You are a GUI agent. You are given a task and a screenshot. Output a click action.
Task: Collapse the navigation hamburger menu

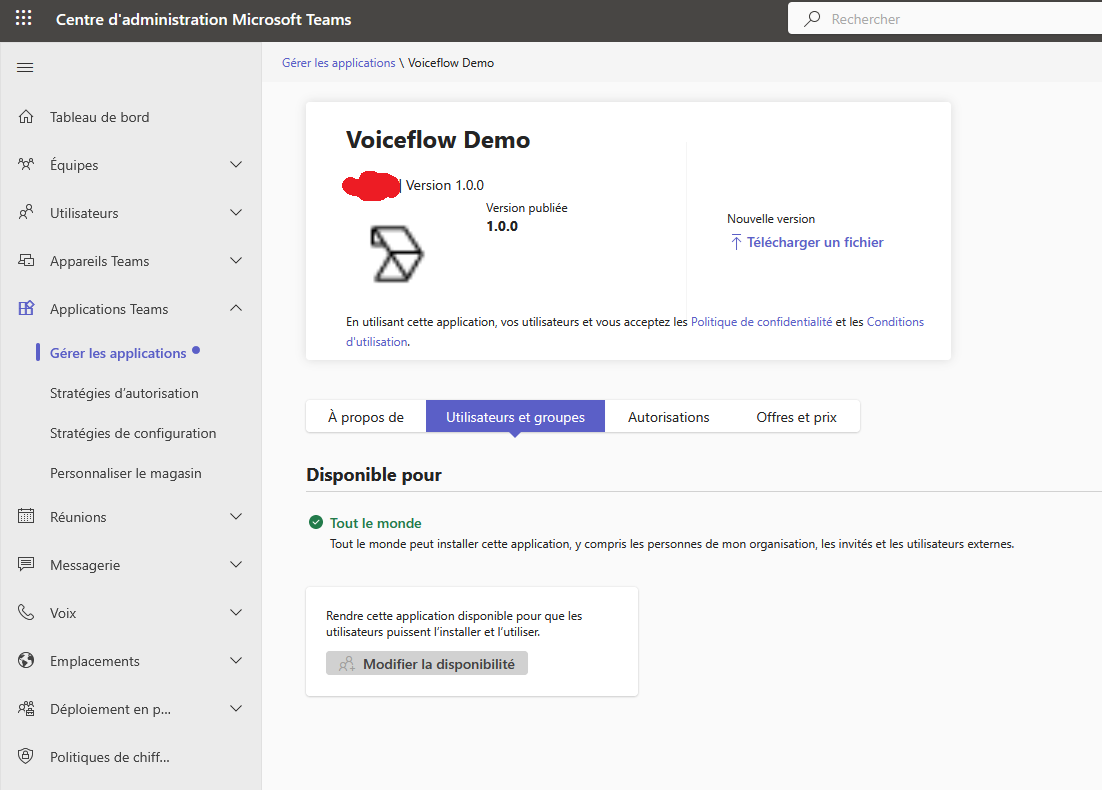(x=25, y=67)
